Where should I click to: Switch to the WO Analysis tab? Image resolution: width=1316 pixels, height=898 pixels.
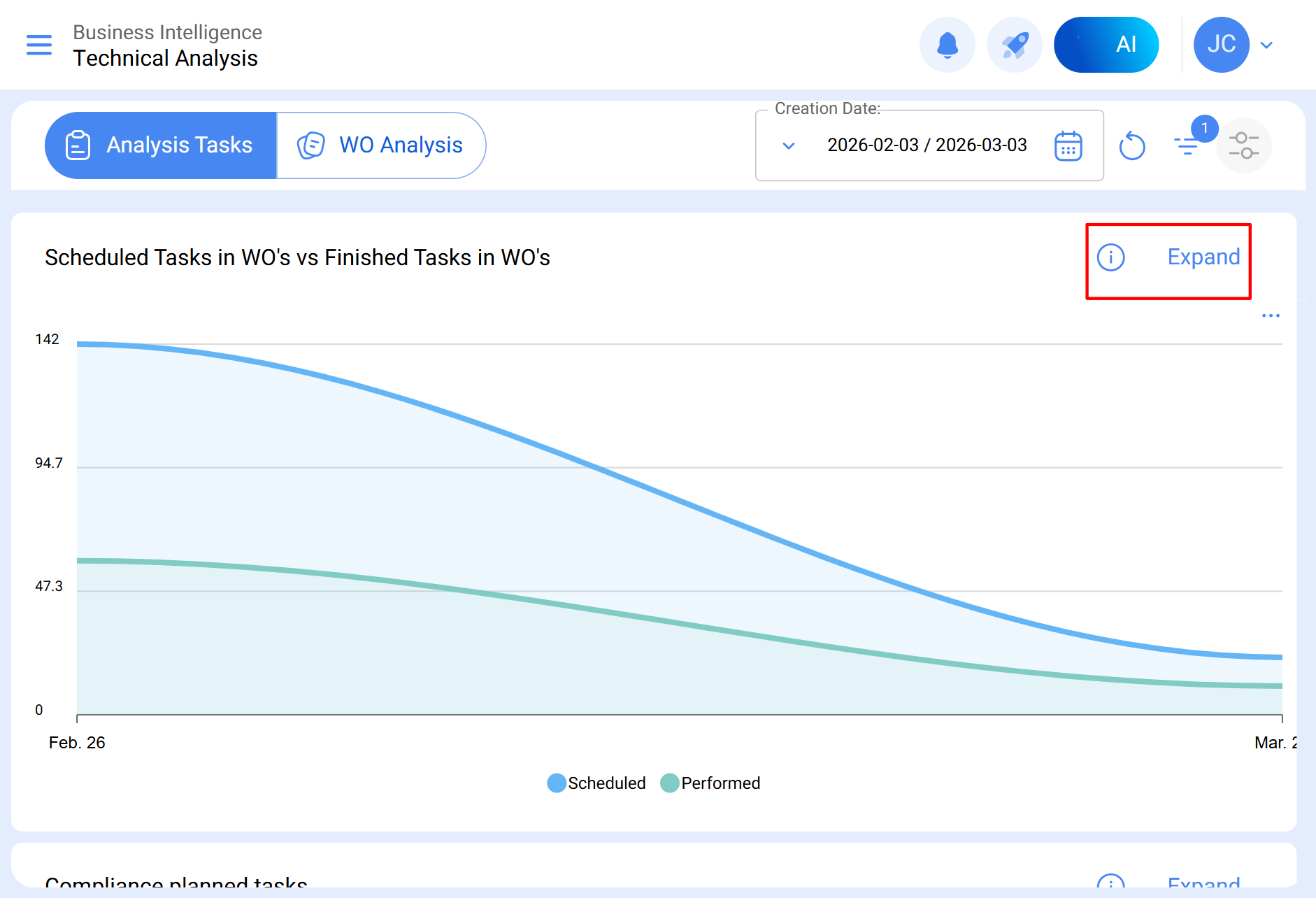(x=381, y=145)
